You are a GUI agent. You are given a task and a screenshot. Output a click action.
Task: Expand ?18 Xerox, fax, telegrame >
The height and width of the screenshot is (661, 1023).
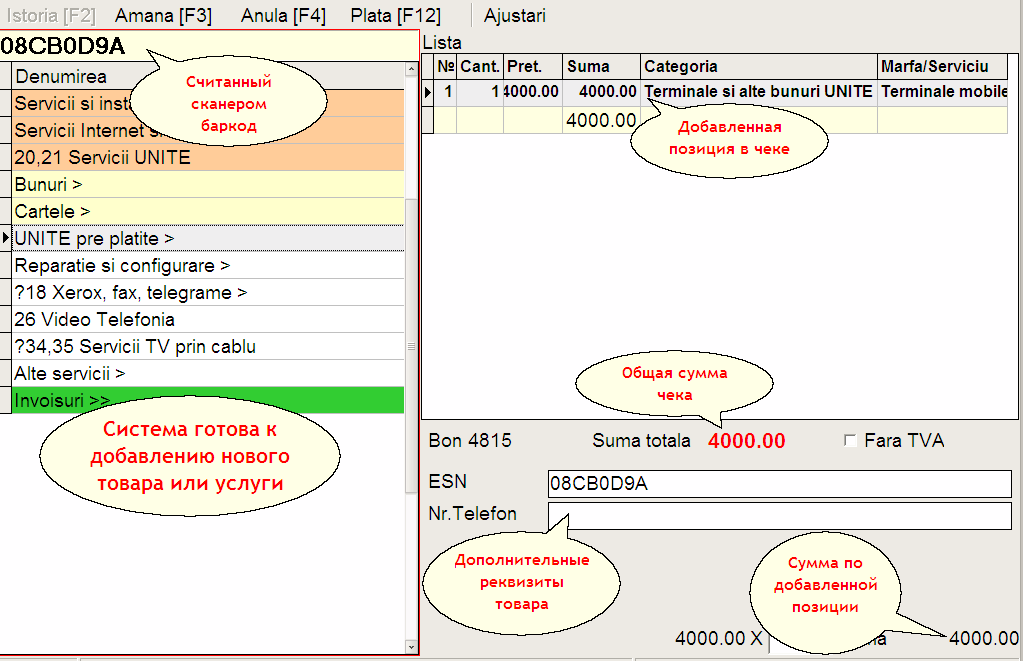click(208, 293)
